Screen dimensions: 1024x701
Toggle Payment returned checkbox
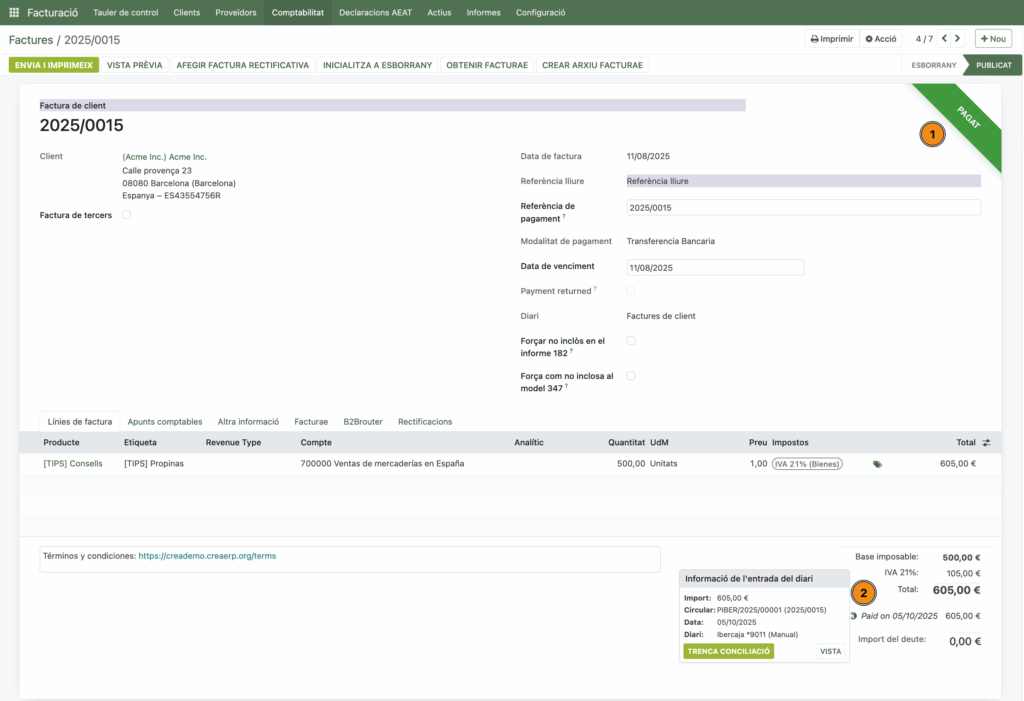point(630,291)
